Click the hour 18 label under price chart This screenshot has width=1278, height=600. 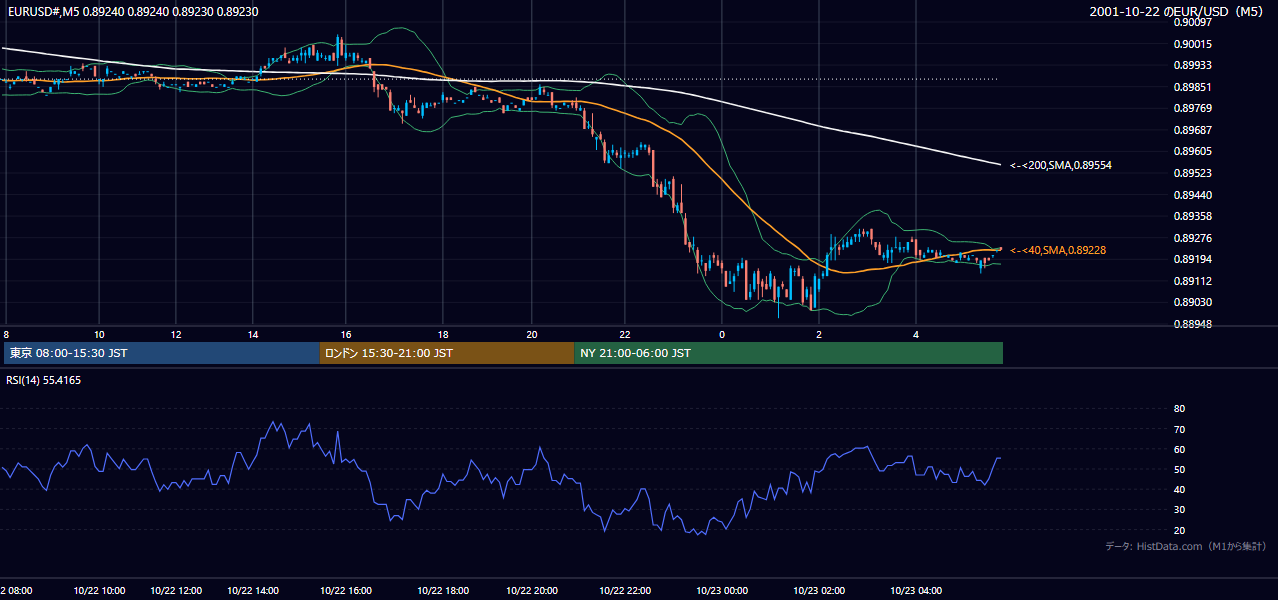[x=442, y=334]
